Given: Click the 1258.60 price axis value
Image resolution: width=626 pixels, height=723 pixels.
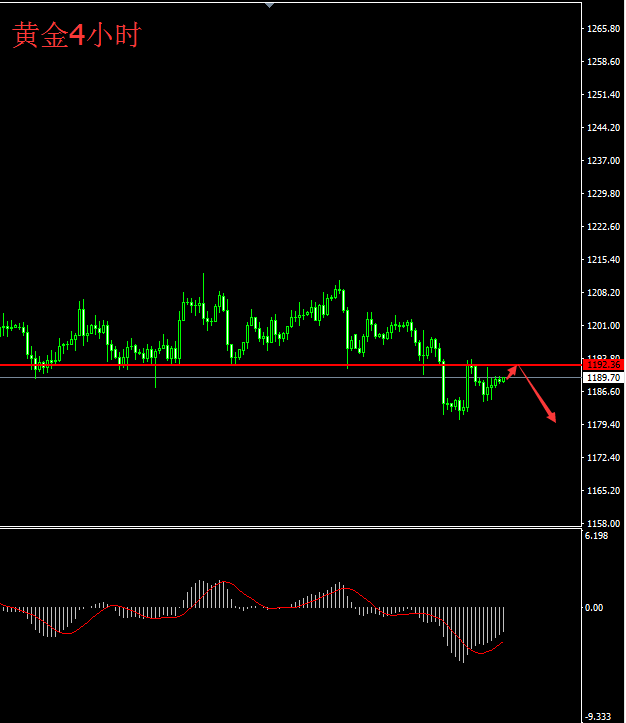Looking at the screenshot, I should click(x=603, y=62).
